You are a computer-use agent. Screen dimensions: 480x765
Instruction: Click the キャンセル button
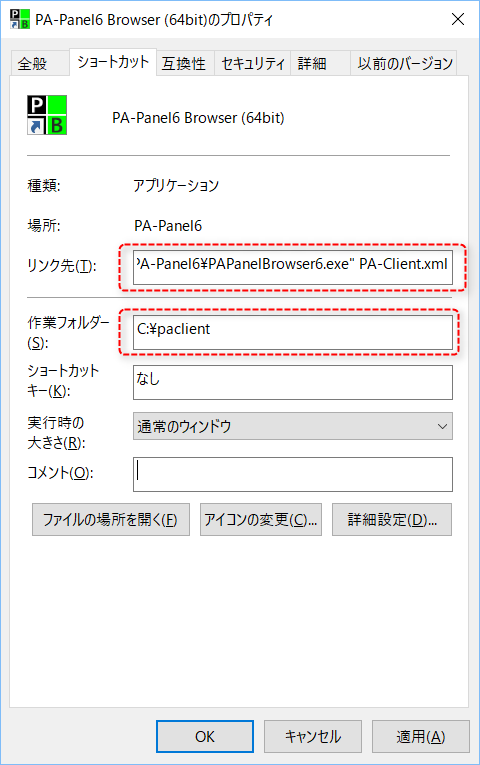point(313,736)
